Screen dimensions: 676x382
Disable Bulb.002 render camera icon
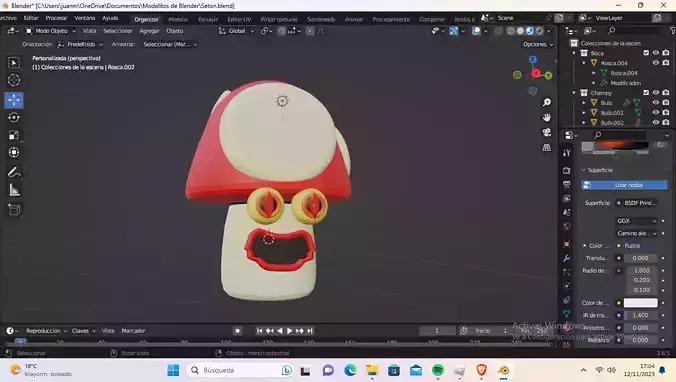click(666, 122)
